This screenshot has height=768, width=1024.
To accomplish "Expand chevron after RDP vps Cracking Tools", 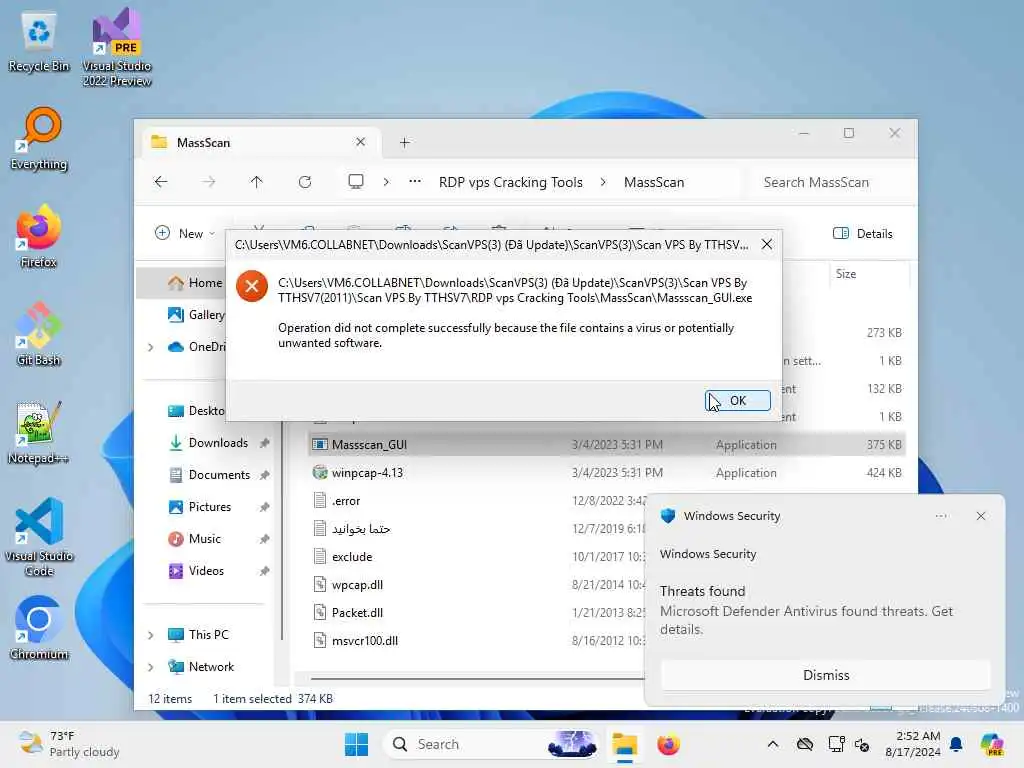I will click(603, 182).
